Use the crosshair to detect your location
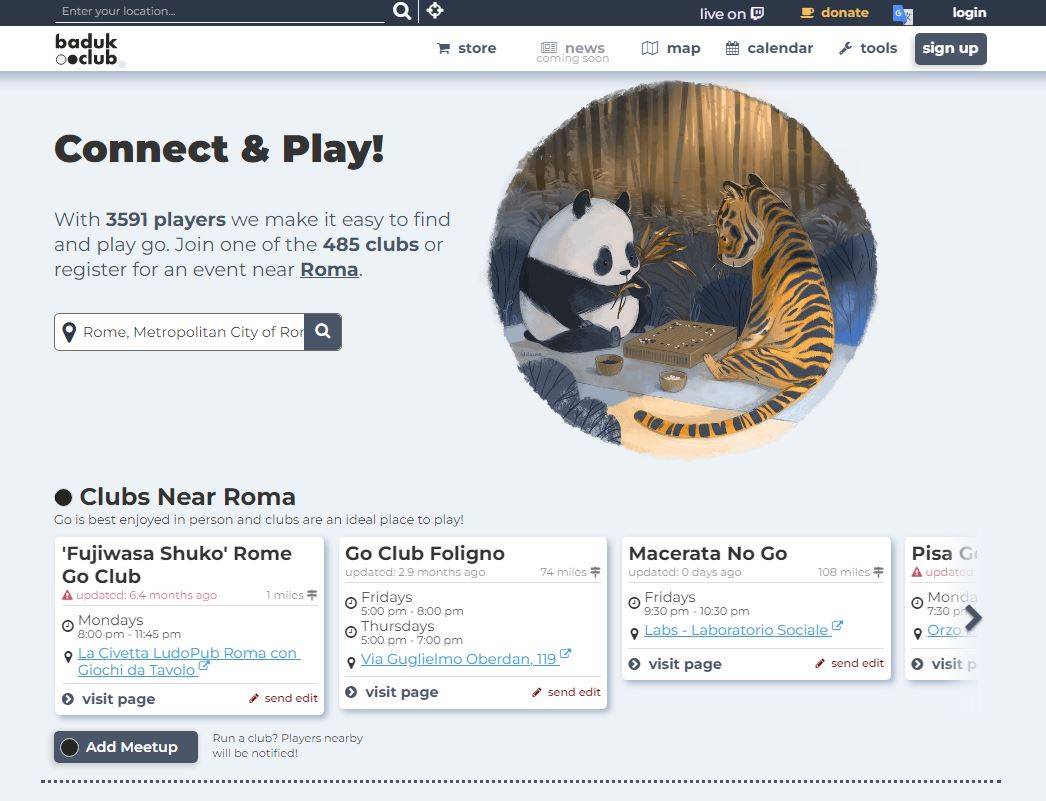 point(435,11)
